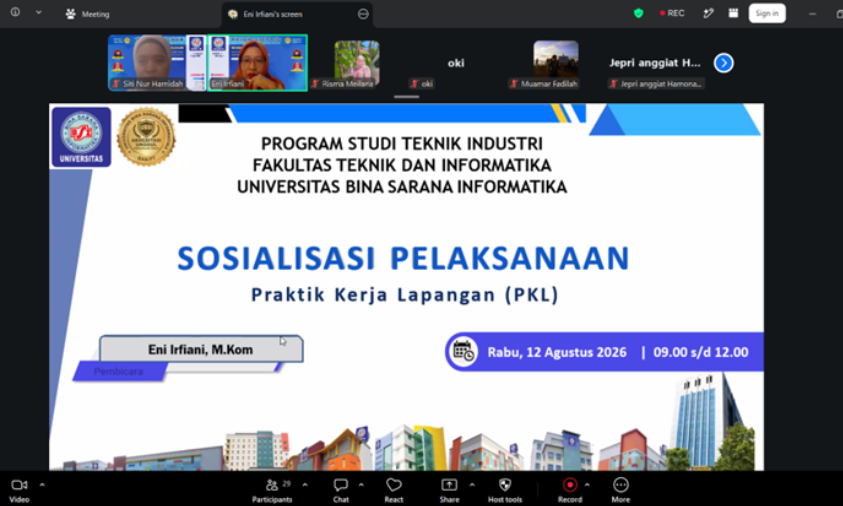This screenshot has width=843, height=506.
Task: Select Risma Meilana's participant thumbnail
Action: (x=356, y=62)
